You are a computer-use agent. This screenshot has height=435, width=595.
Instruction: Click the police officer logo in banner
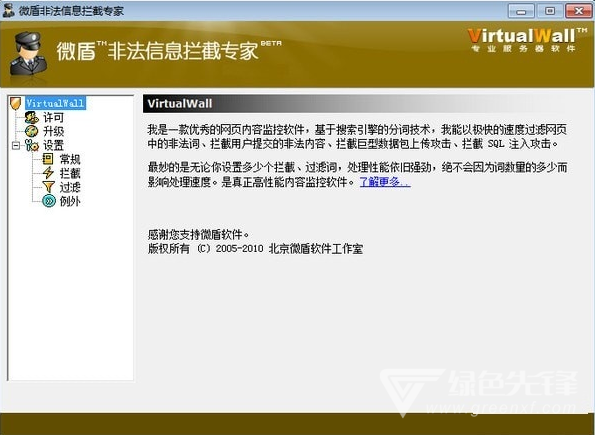coord(28,54)
